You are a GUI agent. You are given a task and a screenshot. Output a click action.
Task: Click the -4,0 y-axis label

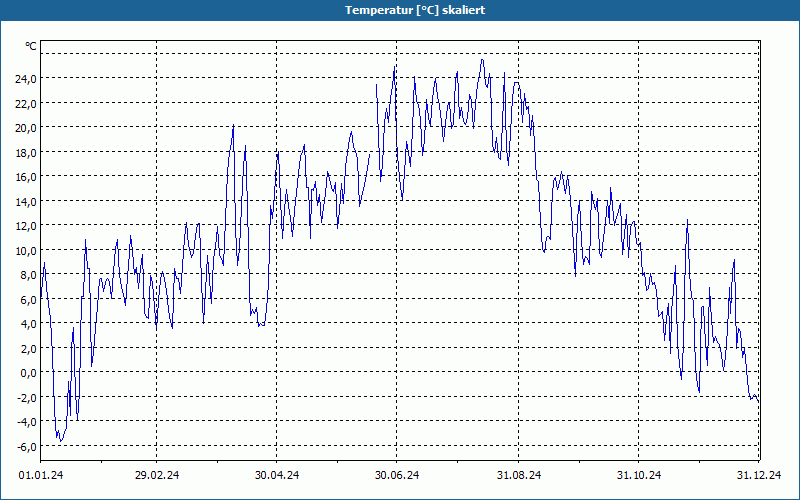(x=28, y=421)
